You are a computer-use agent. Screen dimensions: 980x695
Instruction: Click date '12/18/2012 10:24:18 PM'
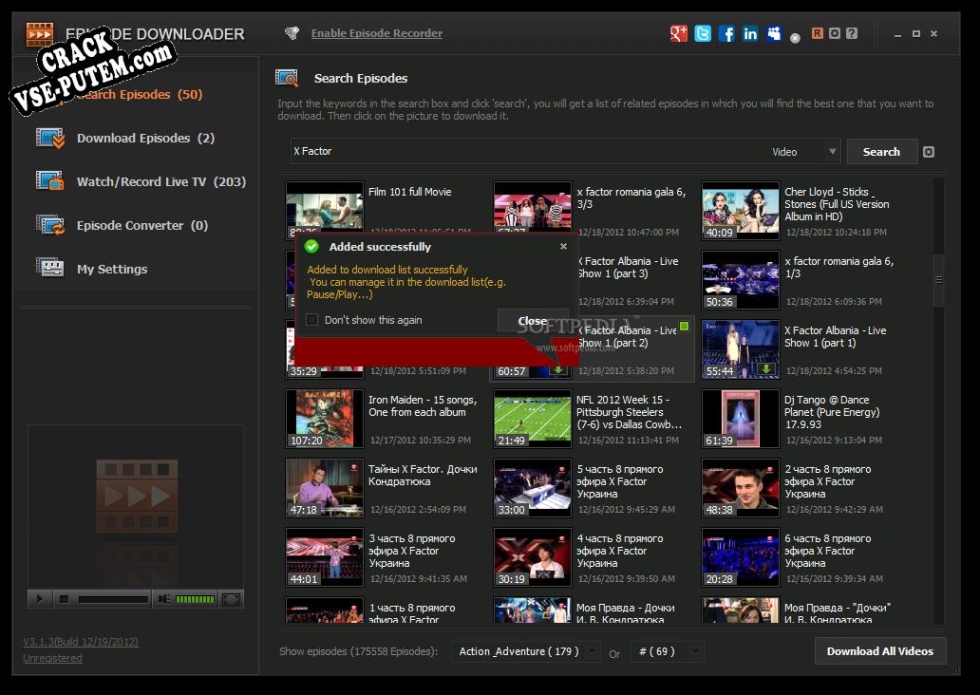pos(836,232)
